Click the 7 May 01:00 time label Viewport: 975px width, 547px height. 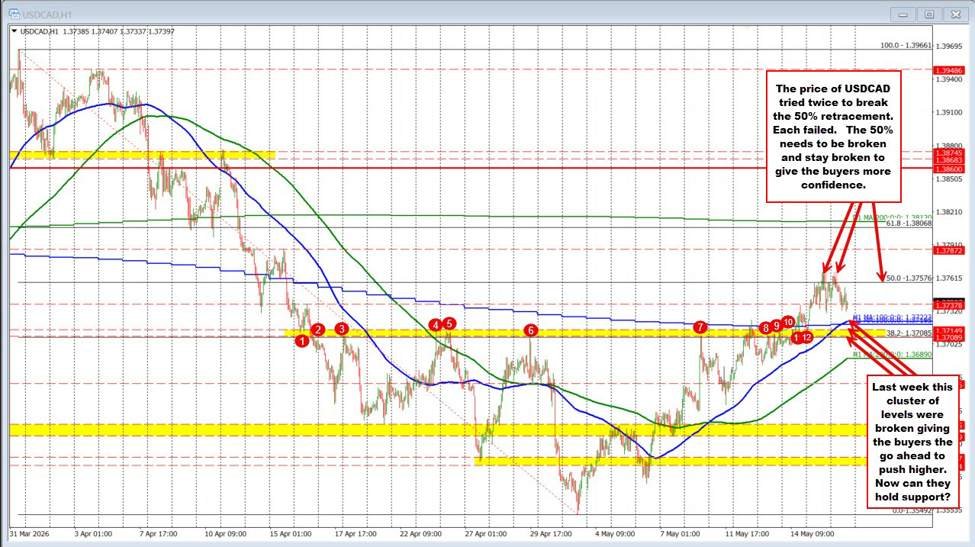point(680,534)
